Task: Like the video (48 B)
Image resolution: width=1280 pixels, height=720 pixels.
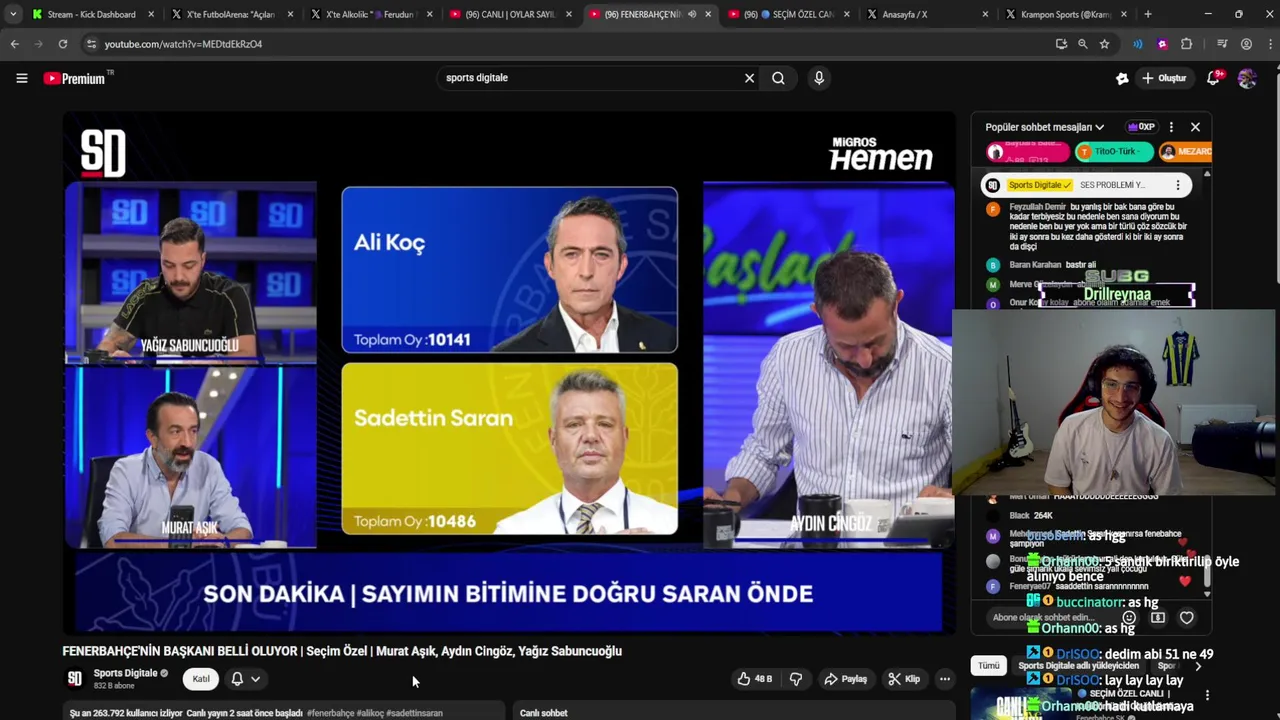Action: 755,679
